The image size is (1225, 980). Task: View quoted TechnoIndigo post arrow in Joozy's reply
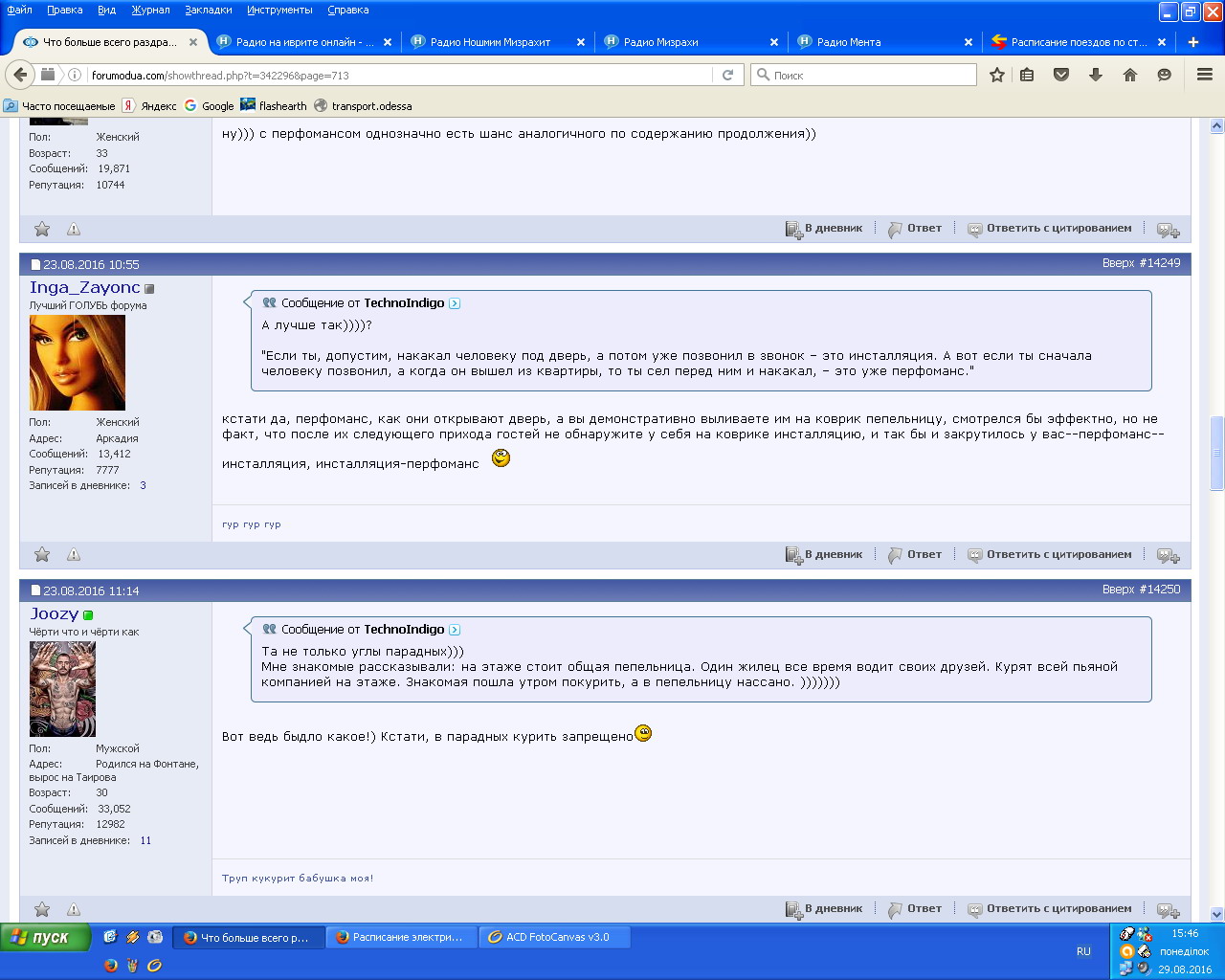(455, 630)
